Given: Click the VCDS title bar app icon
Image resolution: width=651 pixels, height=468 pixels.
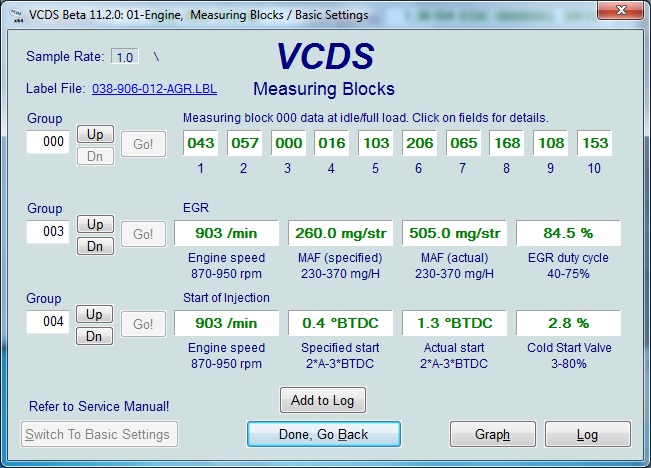Looking at the screenshot, I should point(17,15).
